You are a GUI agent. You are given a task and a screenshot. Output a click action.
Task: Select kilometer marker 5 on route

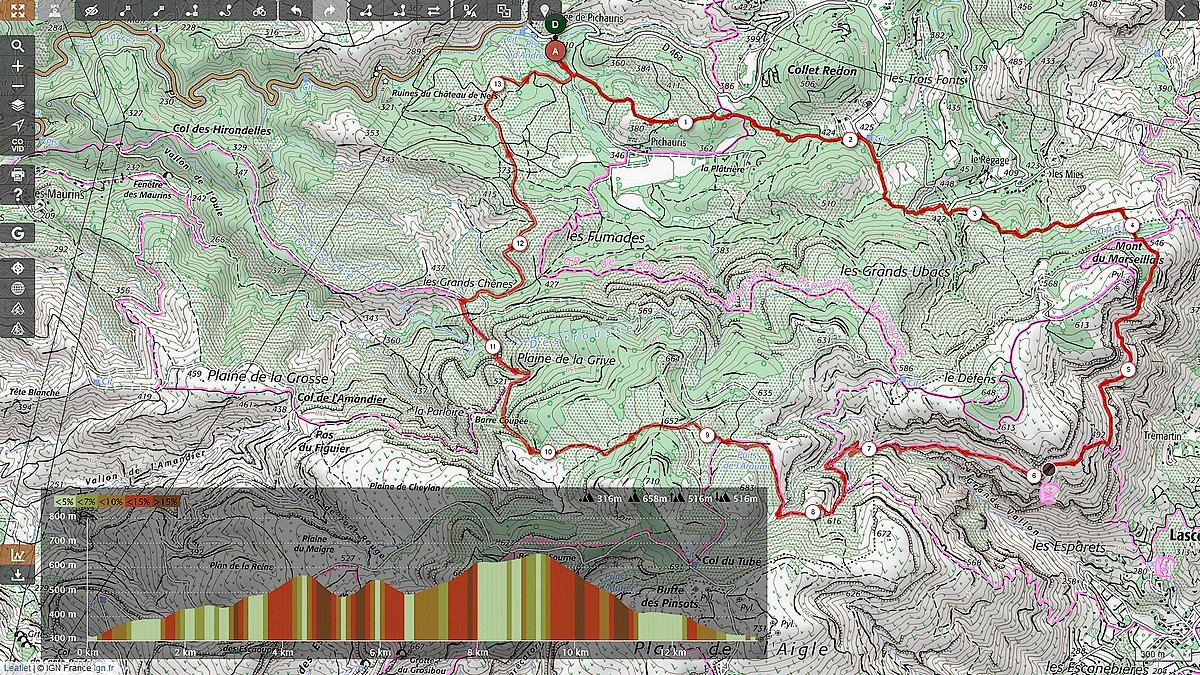1128,370
